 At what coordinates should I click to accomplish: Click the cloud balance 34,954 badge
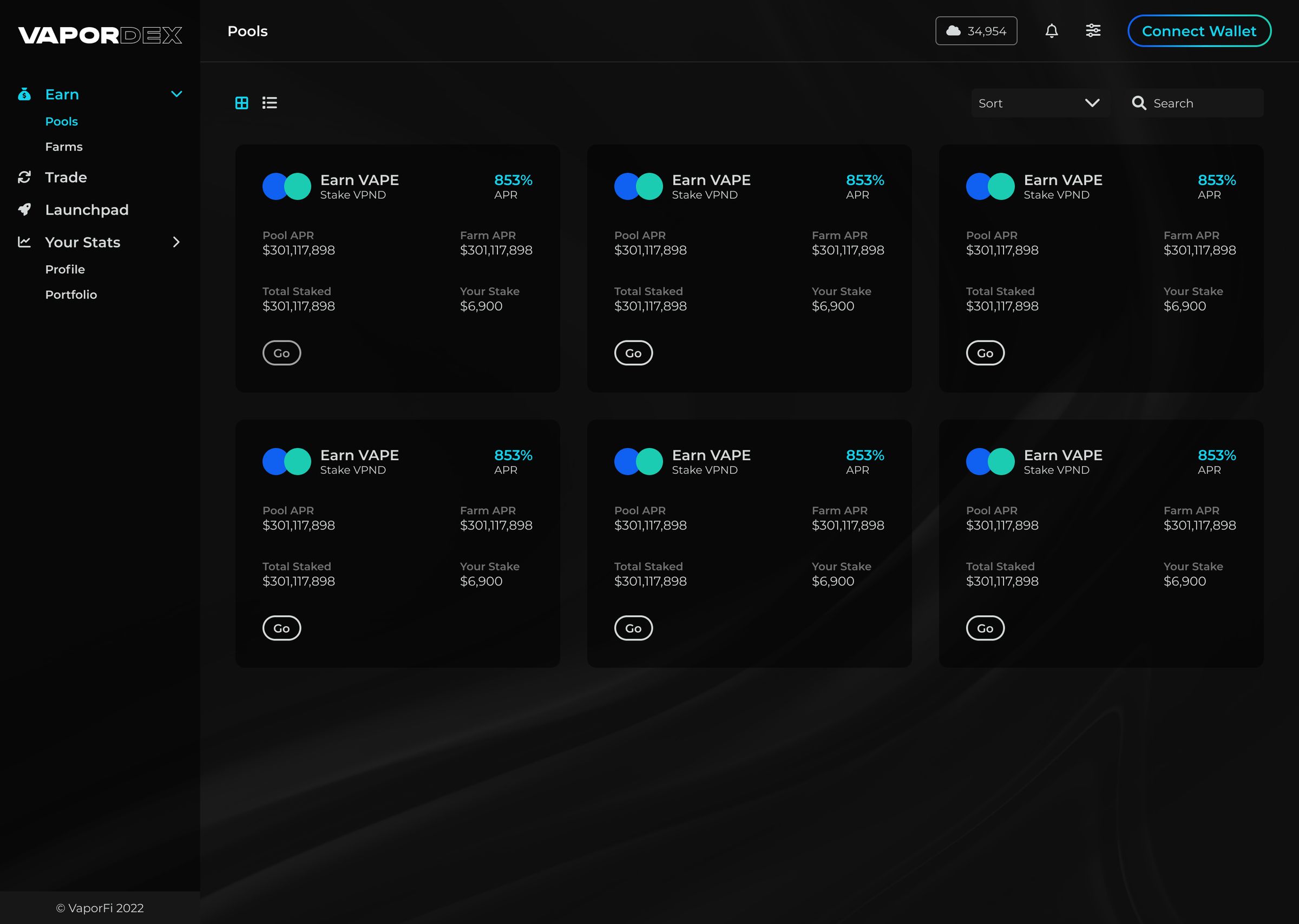tap(976, 31)
